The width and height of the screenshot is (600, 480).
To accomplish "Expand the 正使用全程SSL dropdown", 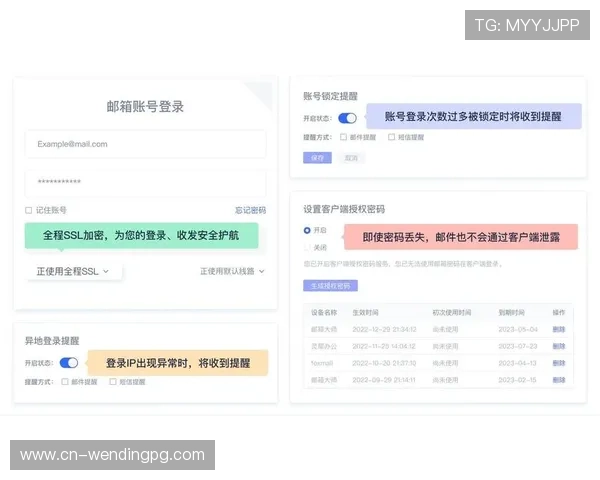I will [x=73, y=271].
